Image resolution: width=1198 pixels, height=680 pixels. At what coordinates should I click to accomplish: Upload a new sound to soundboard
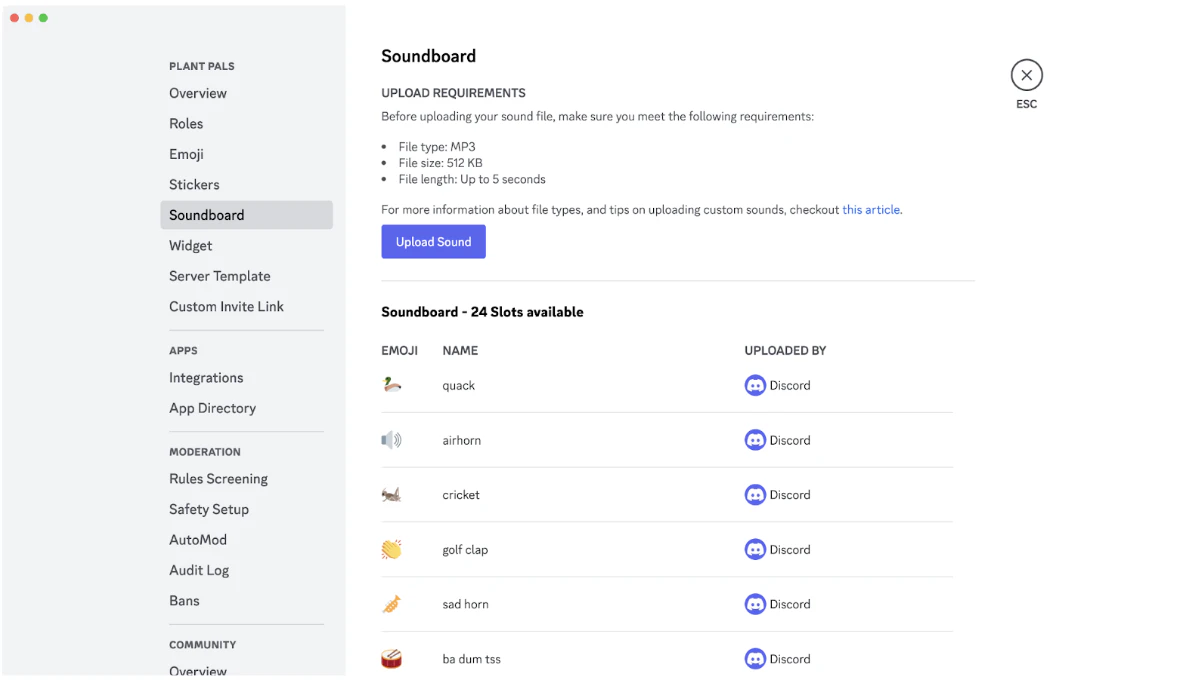(433, 241)
